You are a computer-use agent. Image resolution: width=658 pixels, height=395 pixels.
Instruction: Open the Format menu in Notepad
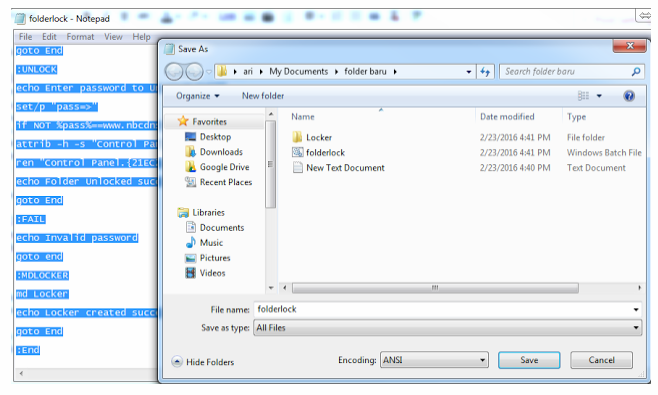pos(80,37)
